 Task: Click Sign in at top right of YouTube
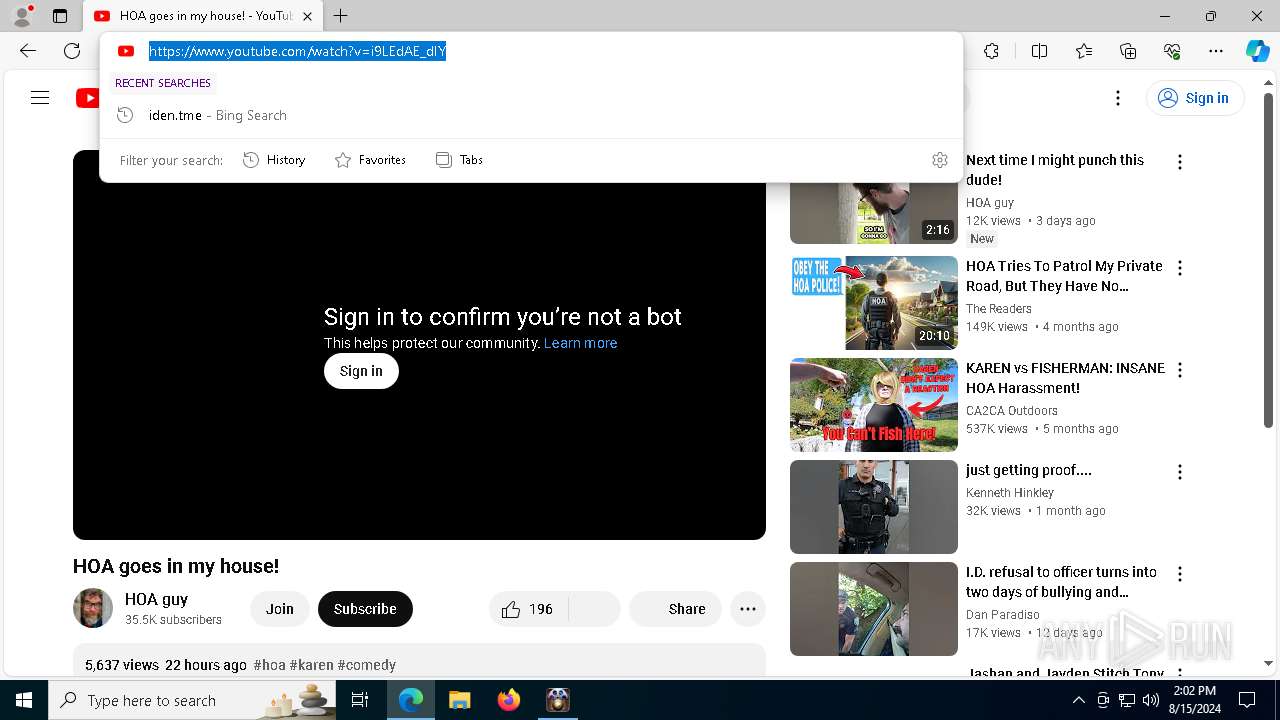(x=1194, y=97)
